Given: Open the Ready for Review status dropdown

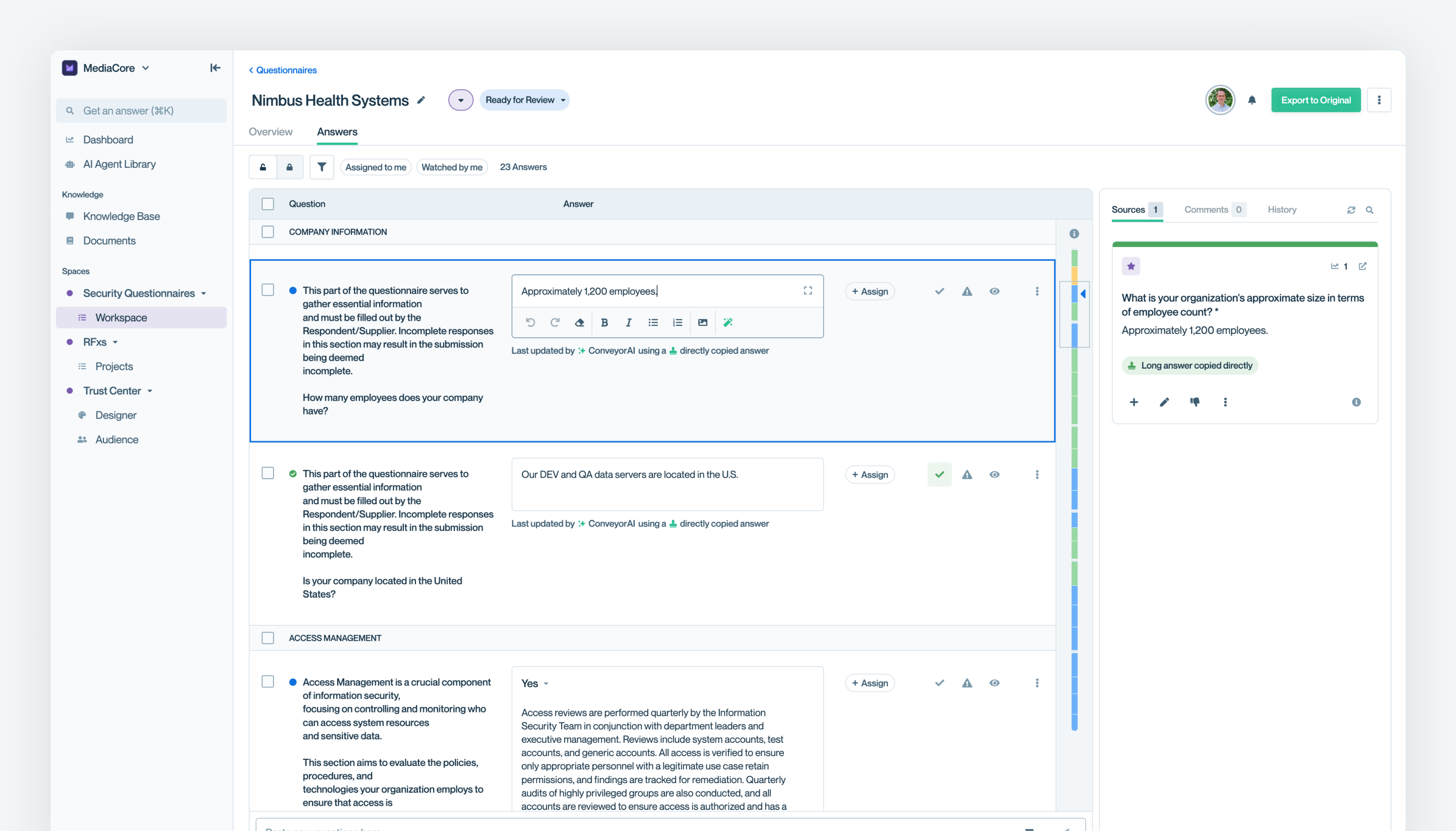Looking at the screenshot, I should [x=524, y=99].
